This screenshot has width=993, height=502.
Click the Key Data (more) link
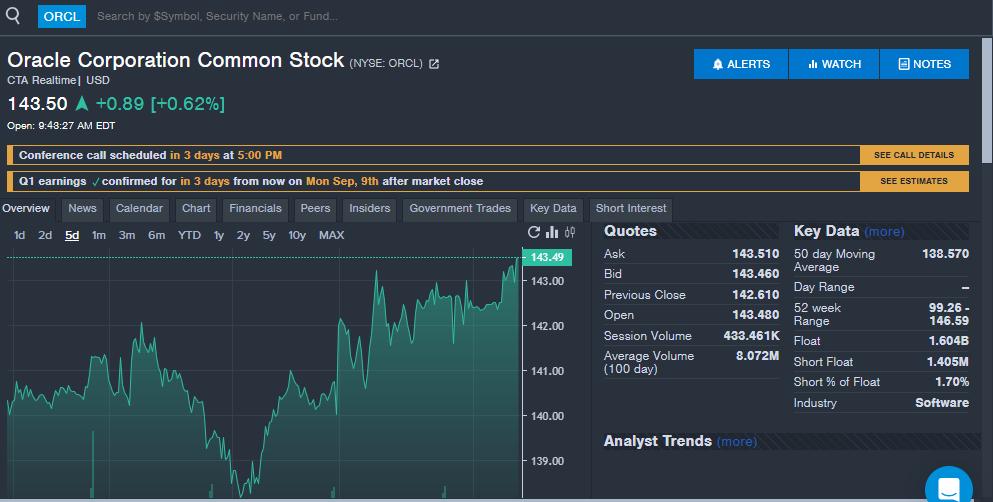point(884,232)
